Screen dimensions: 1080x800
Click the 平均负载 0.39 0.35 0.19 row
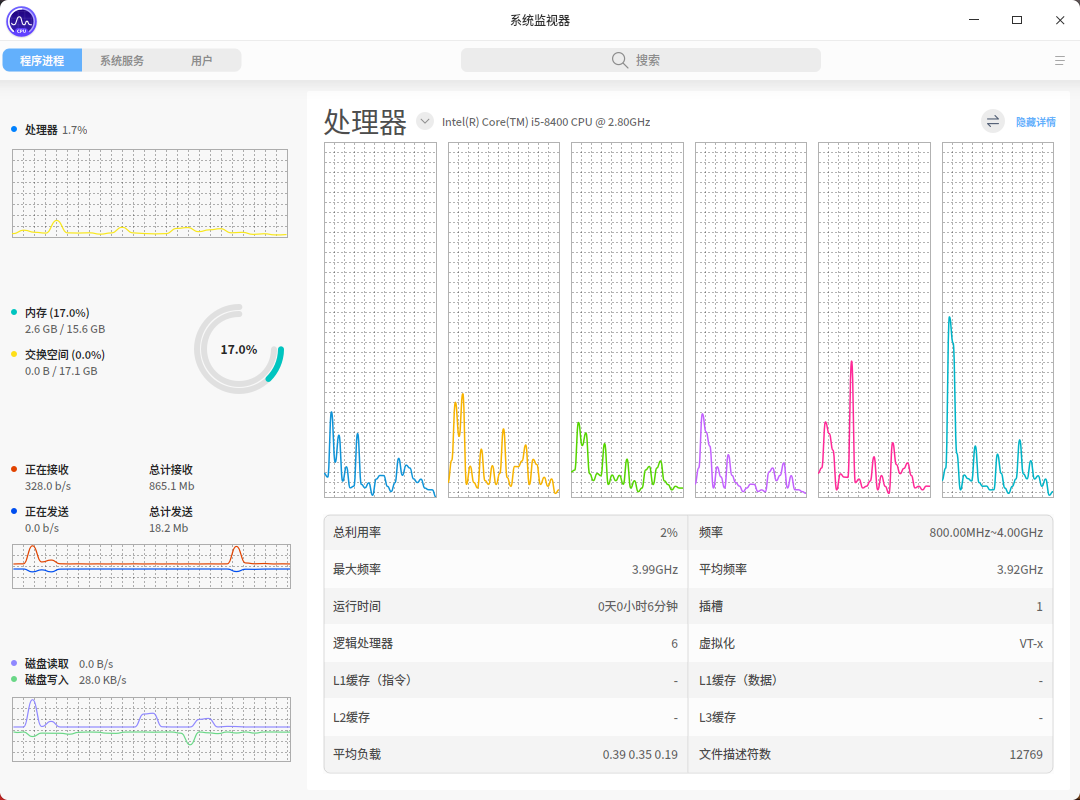(506, 755)
